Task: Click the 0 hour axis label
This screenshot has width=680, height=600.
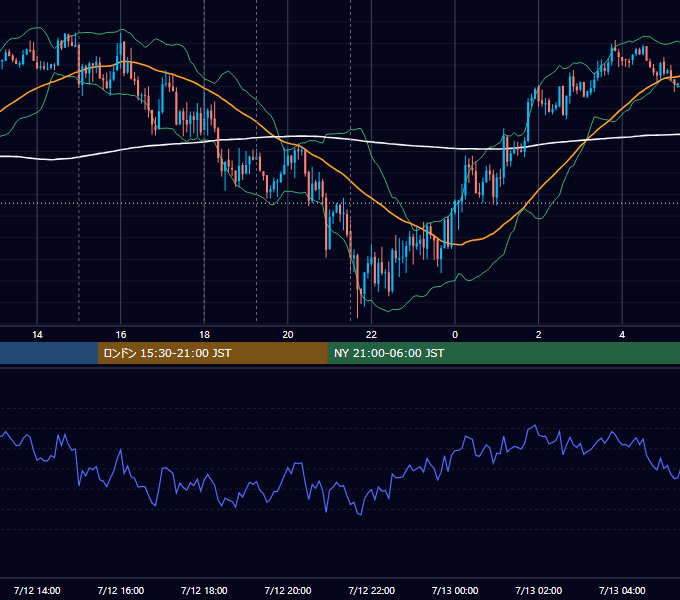Action: (455, 335)
